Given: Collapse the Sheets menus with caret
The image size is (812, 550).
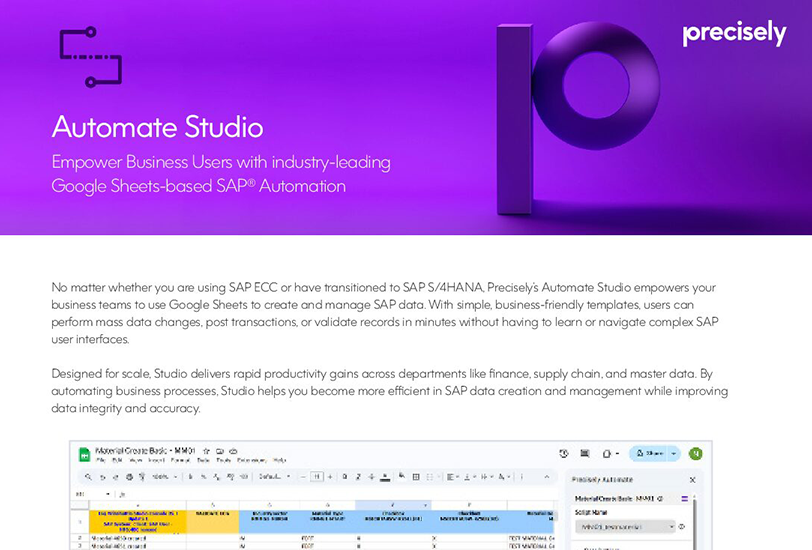Looking at the screenshot, I should click(547, 477).
